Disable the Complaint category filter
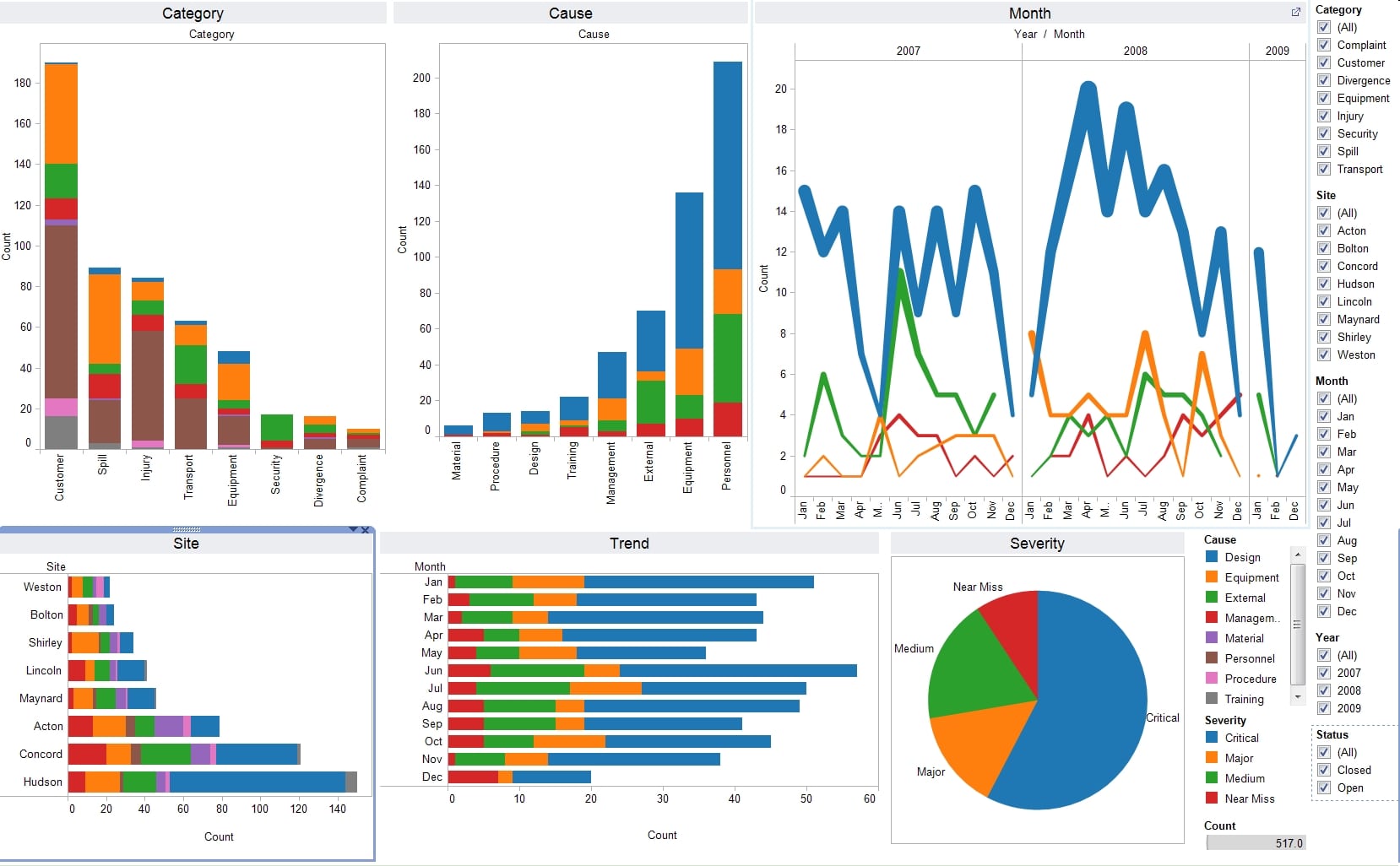This screenshot has width=1400, height=866. tap(1323, 45)
